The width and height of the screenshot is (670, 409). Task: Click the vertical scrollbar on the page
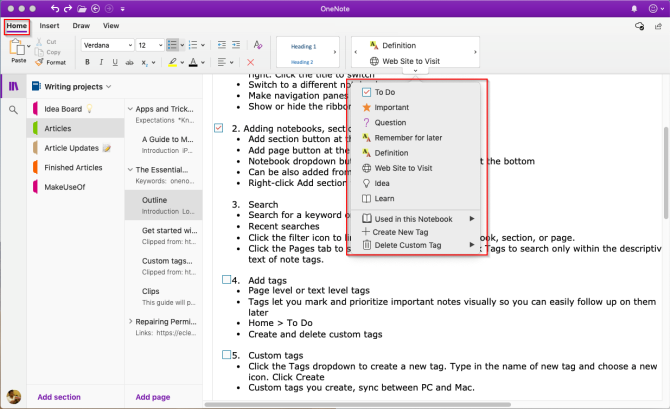pos(666,173)
